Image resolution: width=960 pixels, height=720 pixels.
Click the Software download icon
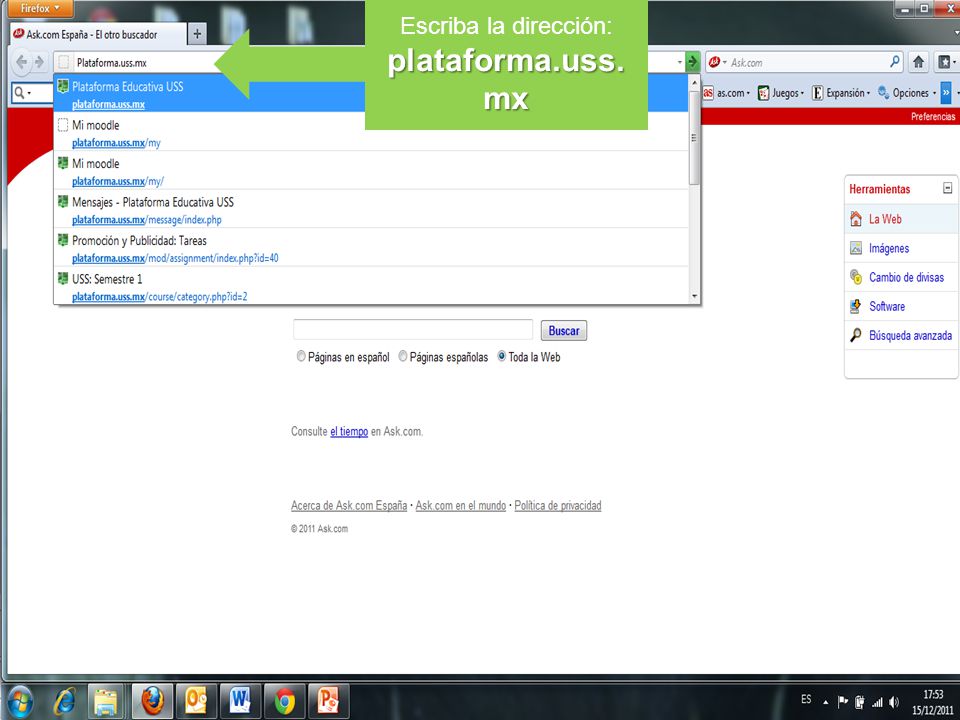856,306
